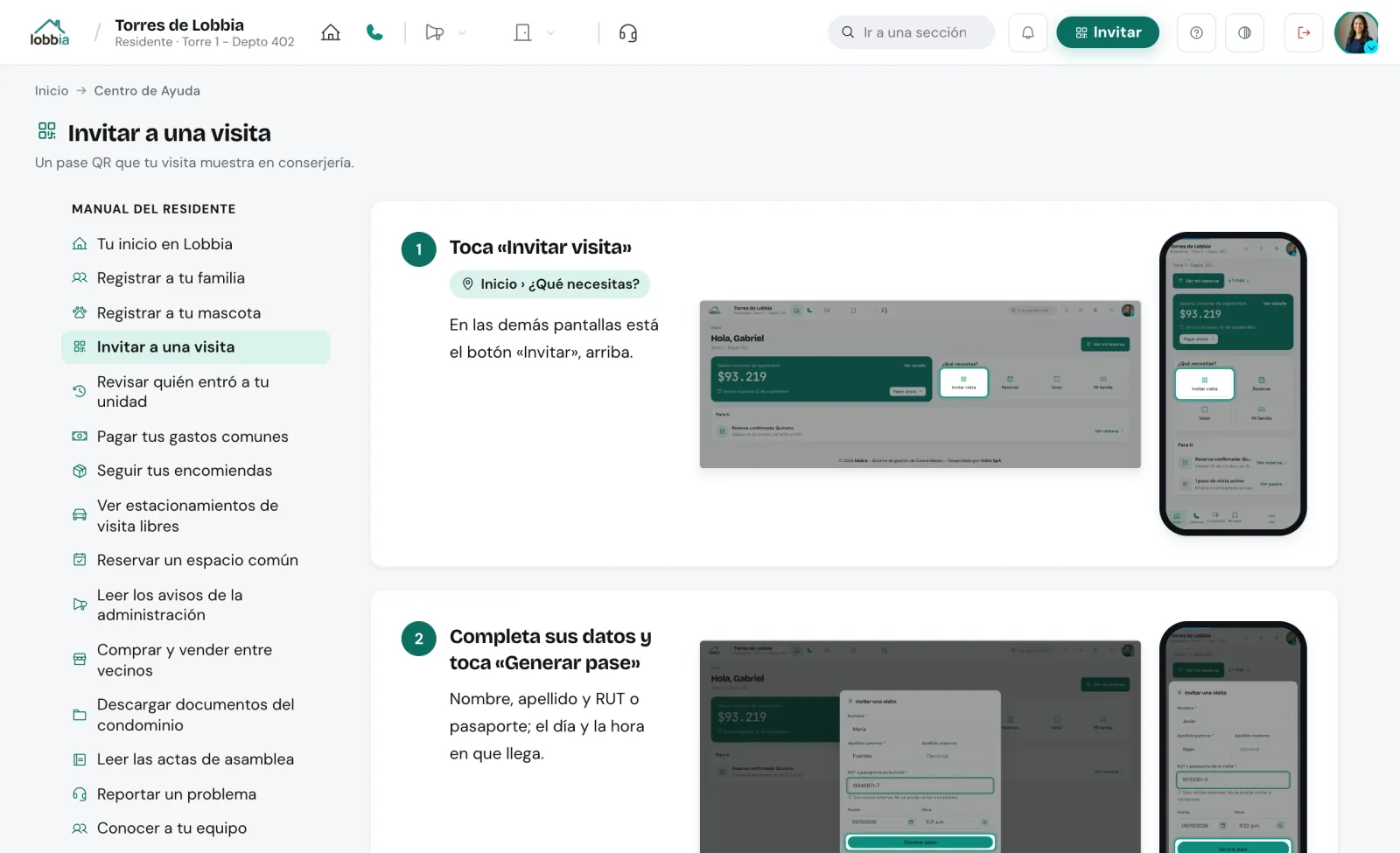Click the 'Toca «Invitar visita»' heading
The width and height of the screenshot is (1400, 853).
point(541,248)
